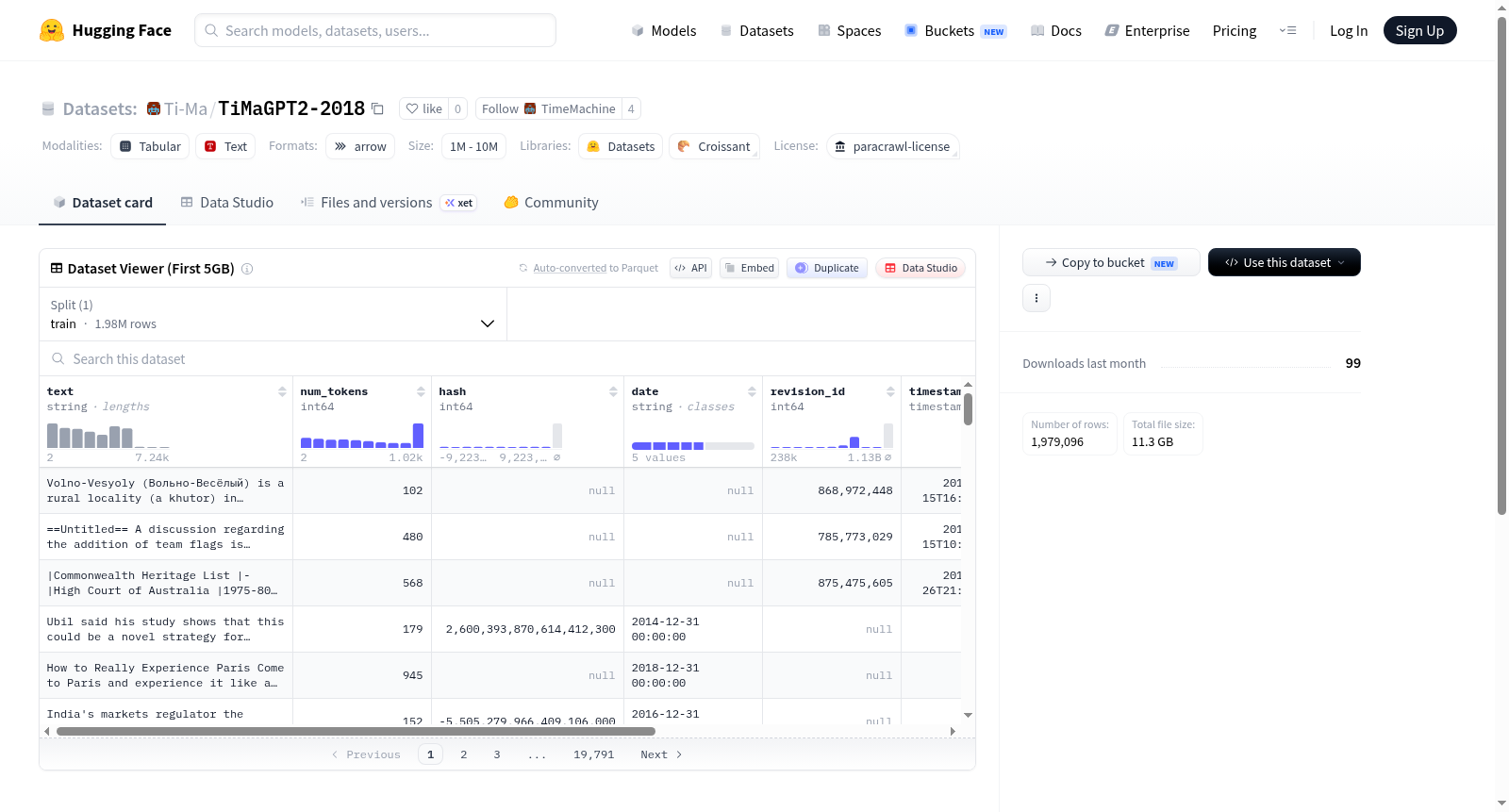
Task: Open the Files and versions tab
Action: pos(389,202)
